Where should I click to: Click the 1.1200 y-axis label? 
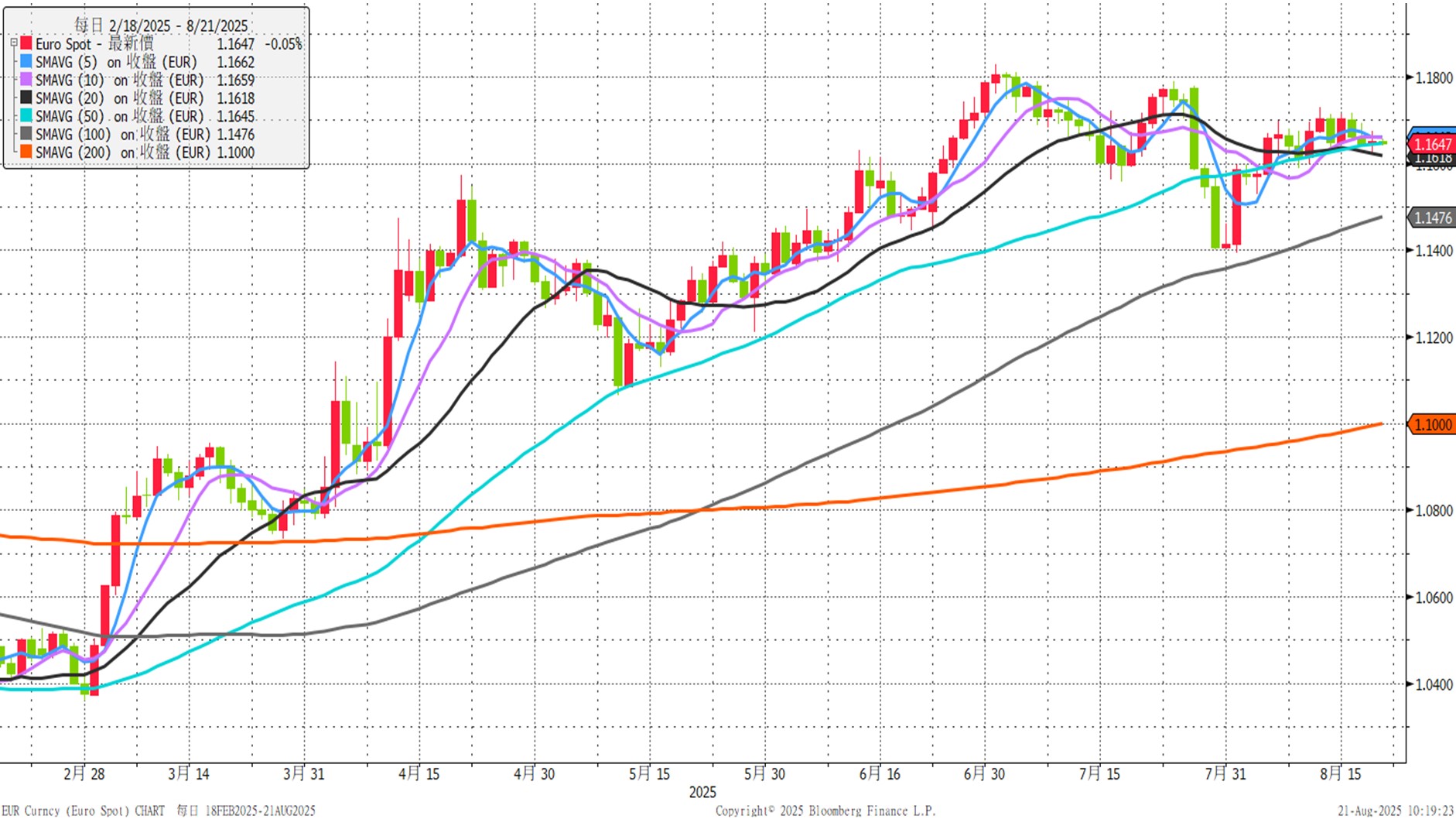click(x=1434, y=338)
